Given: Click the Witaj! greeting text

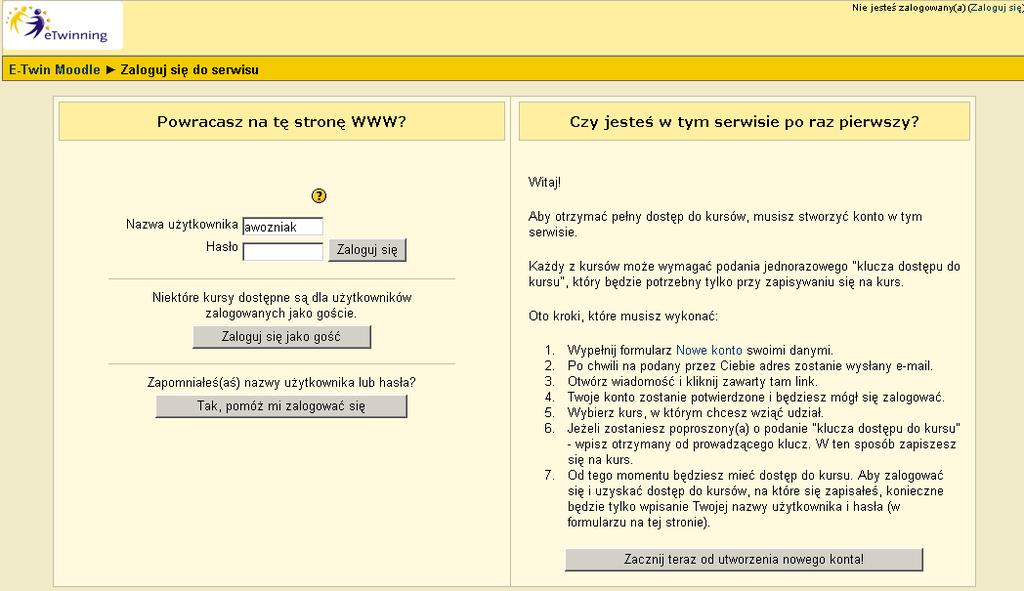Looking at the screenshot, I should tap(545, 182).
